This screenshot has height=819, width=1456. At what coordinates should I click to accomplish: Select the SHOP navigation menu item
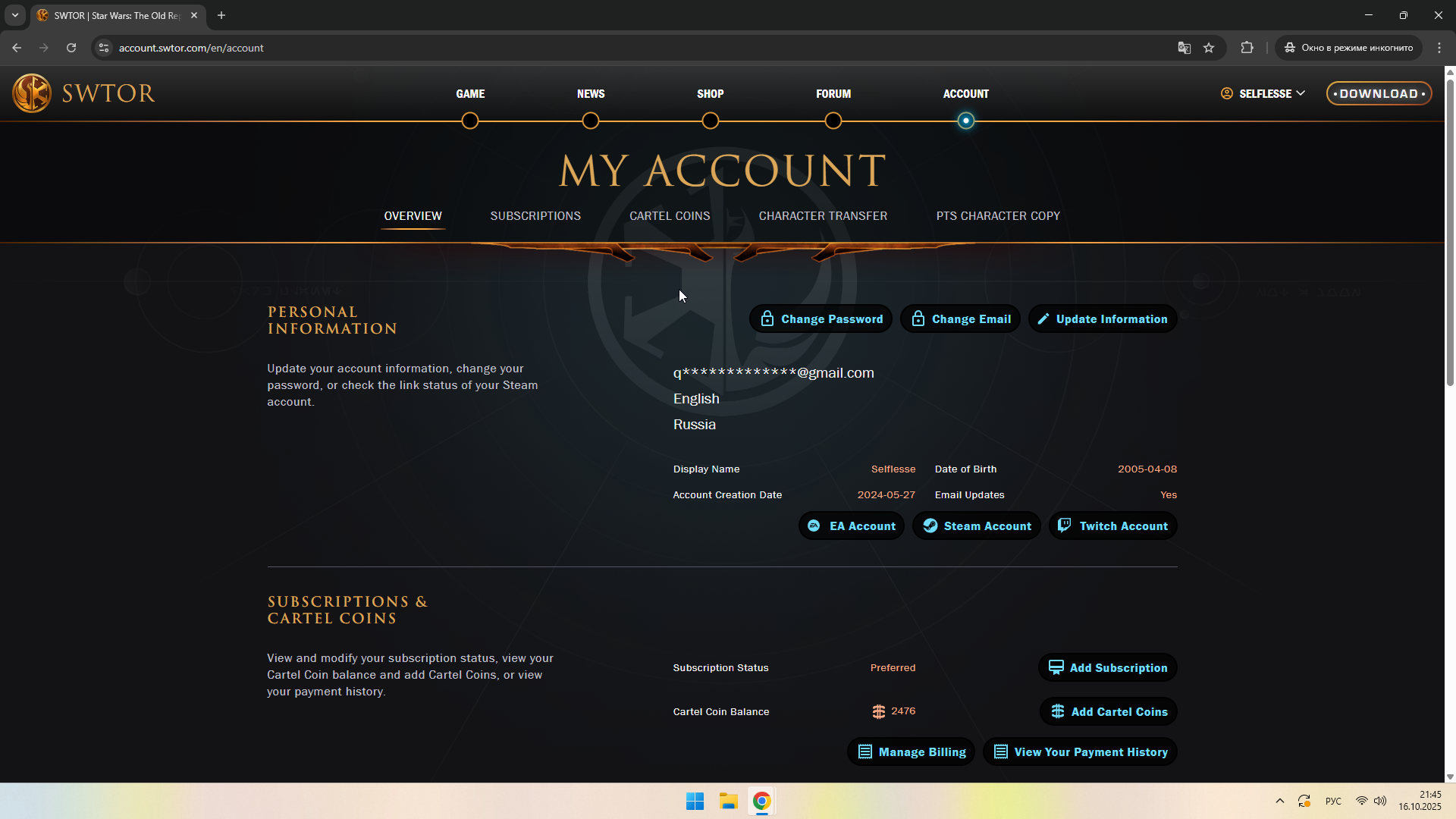pyautogui.click(x=710, y=94)
